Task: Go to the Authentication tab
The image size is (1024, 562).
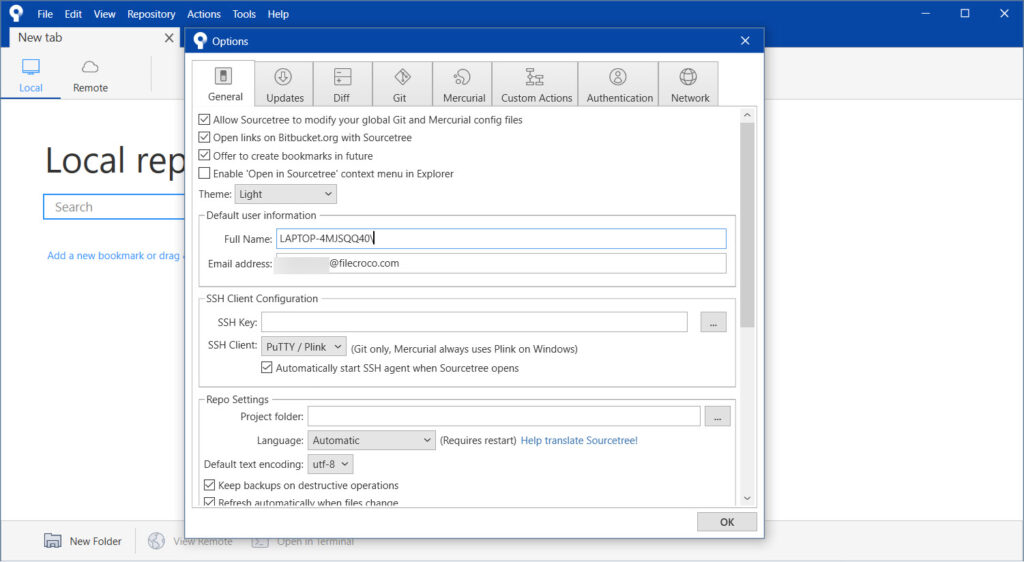Action: [x=618, y=84]
